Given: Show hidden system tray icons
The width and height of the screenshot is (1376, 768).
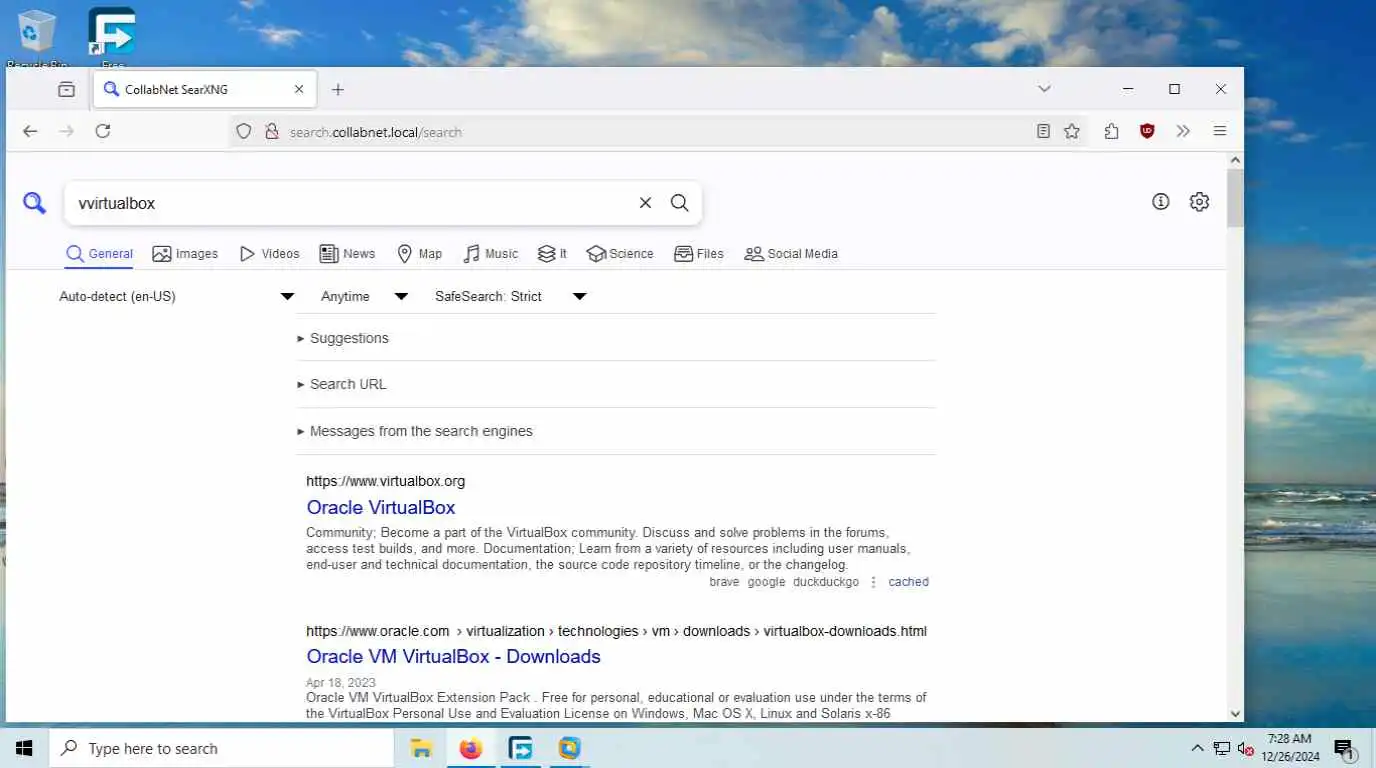Looking at the screenshot, I should [1197, 748].
